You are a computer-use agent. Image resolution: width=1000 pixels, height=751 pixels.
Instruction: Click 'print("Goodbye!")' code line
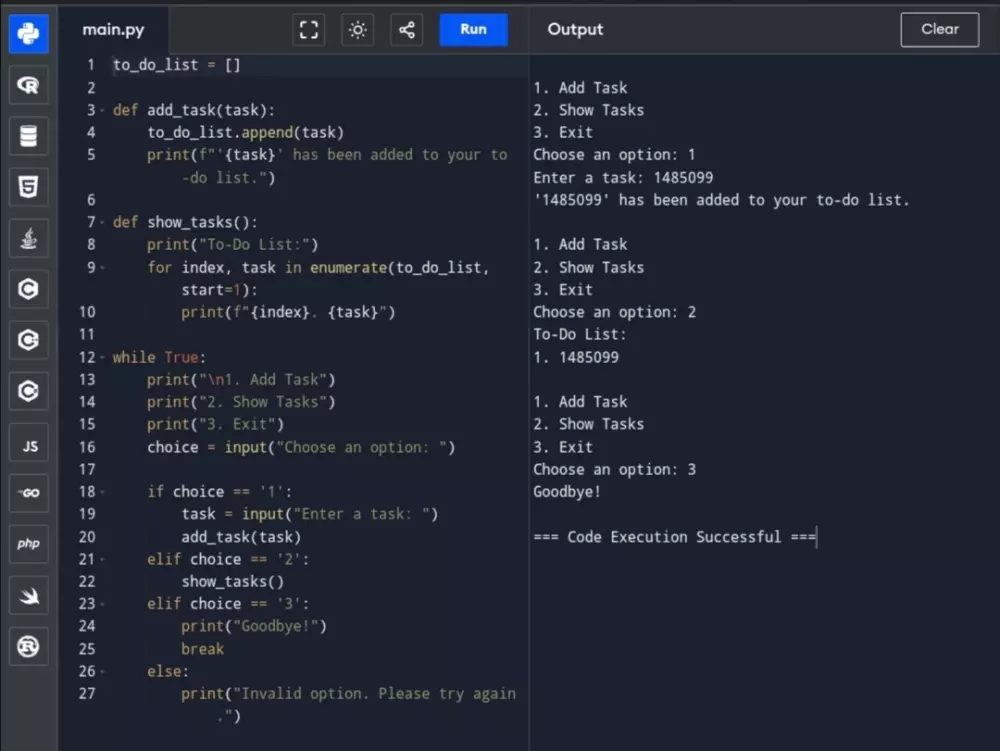pyautogui.click(x=254, y=627)
